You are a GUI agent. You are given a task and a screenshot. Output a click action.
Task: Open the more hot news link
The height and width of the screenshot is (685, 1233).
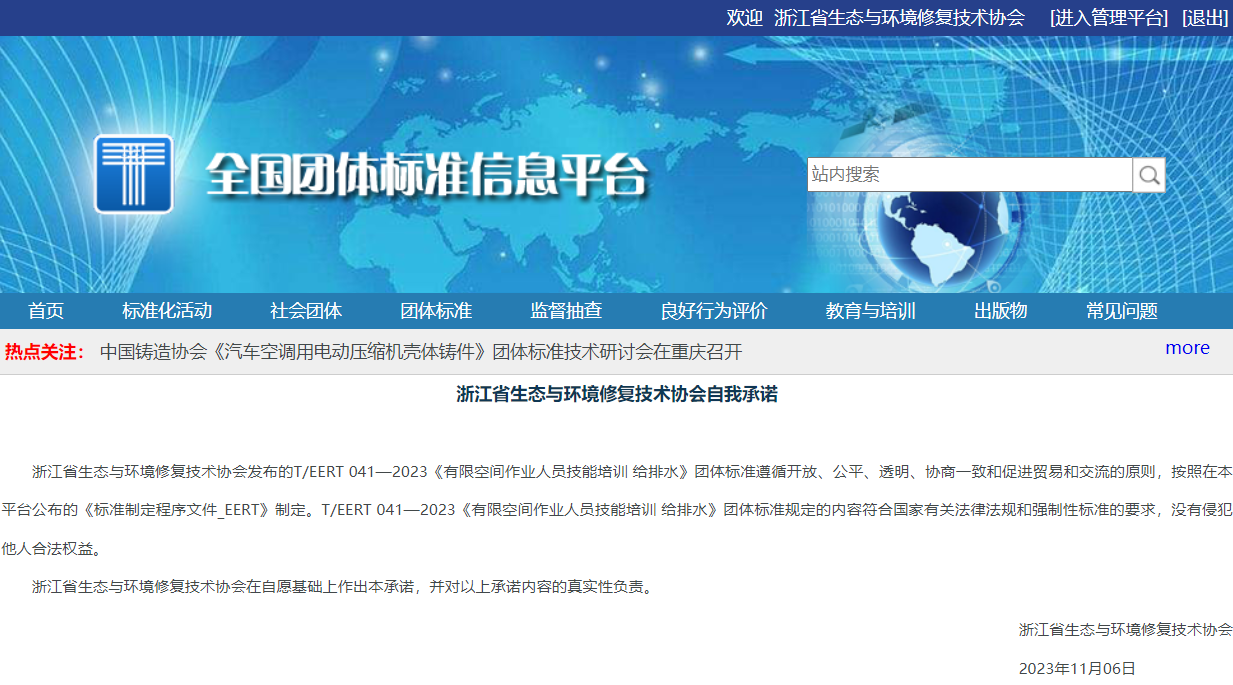1187,348
